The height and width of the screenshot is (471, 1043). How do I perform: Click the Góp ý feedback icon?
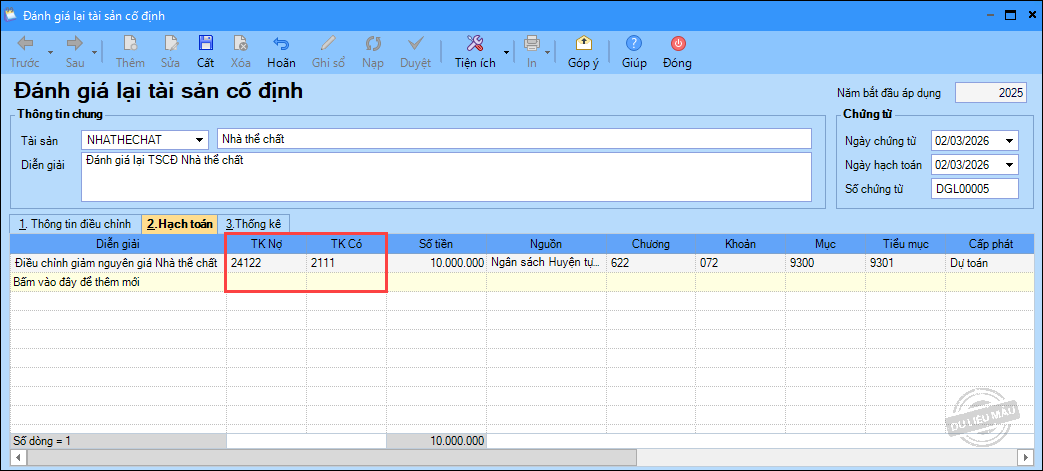point(583,44)
